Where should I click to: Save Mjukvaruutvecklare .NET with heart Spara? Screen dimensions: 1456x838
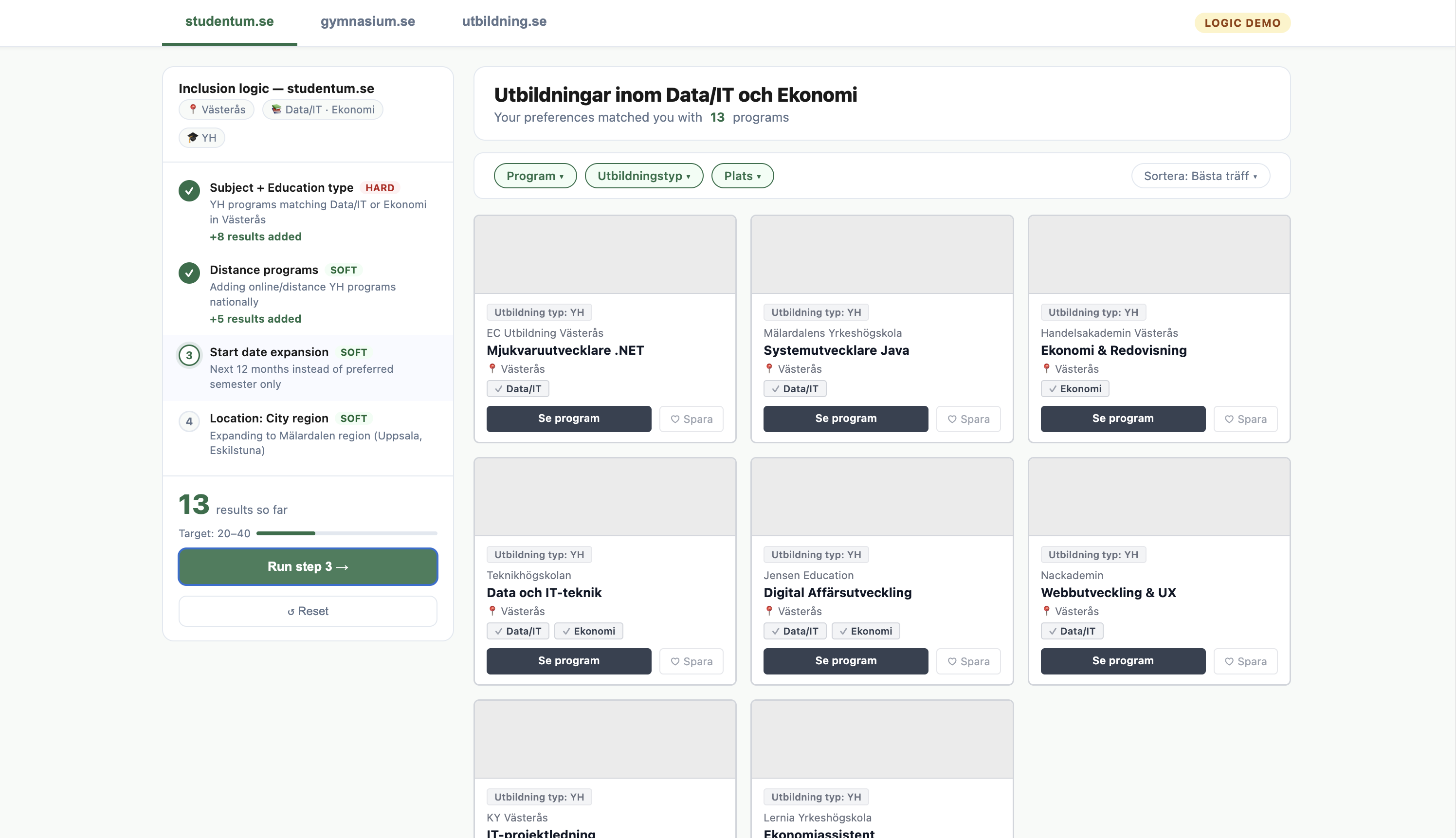(x=691, y=419)
